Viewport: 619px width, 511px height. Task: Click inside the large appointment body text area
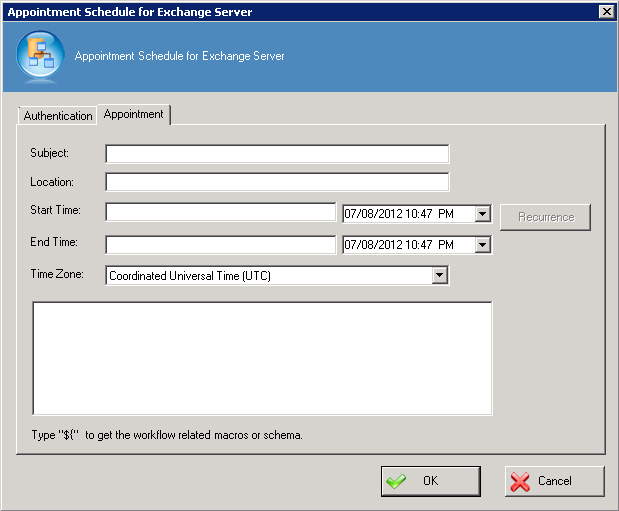point(262,358)
